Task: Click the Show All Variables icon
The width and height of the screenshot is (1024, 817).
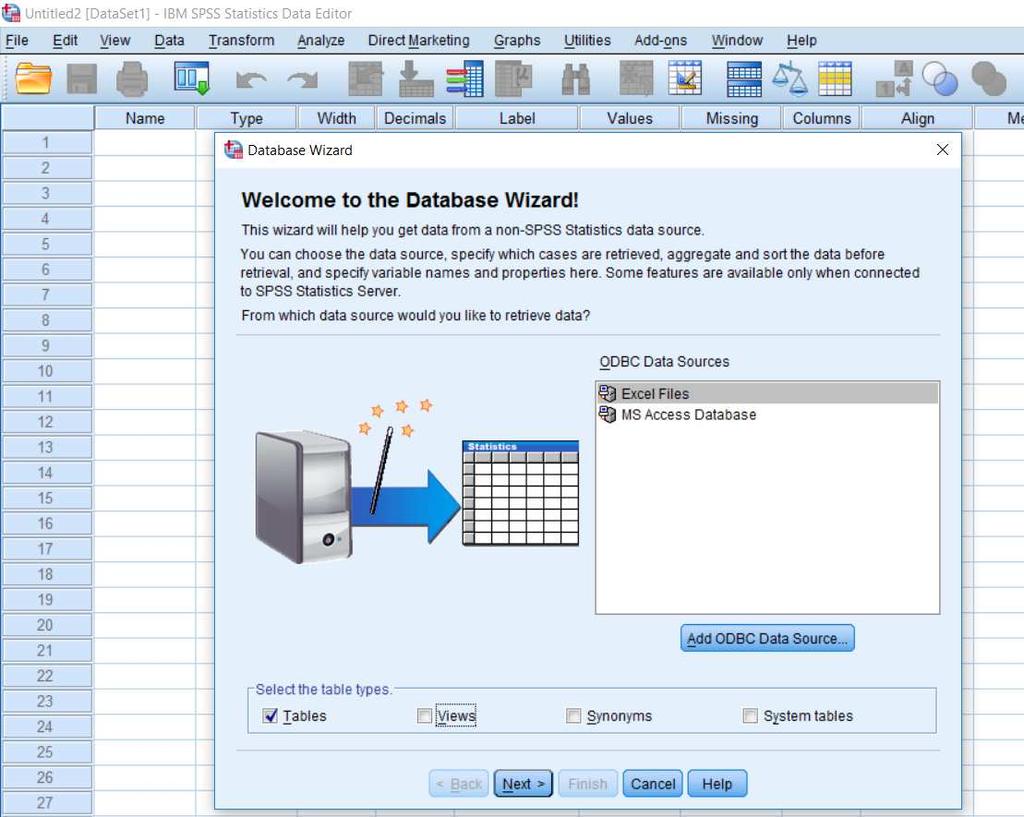Action: (x=989, y=78)
